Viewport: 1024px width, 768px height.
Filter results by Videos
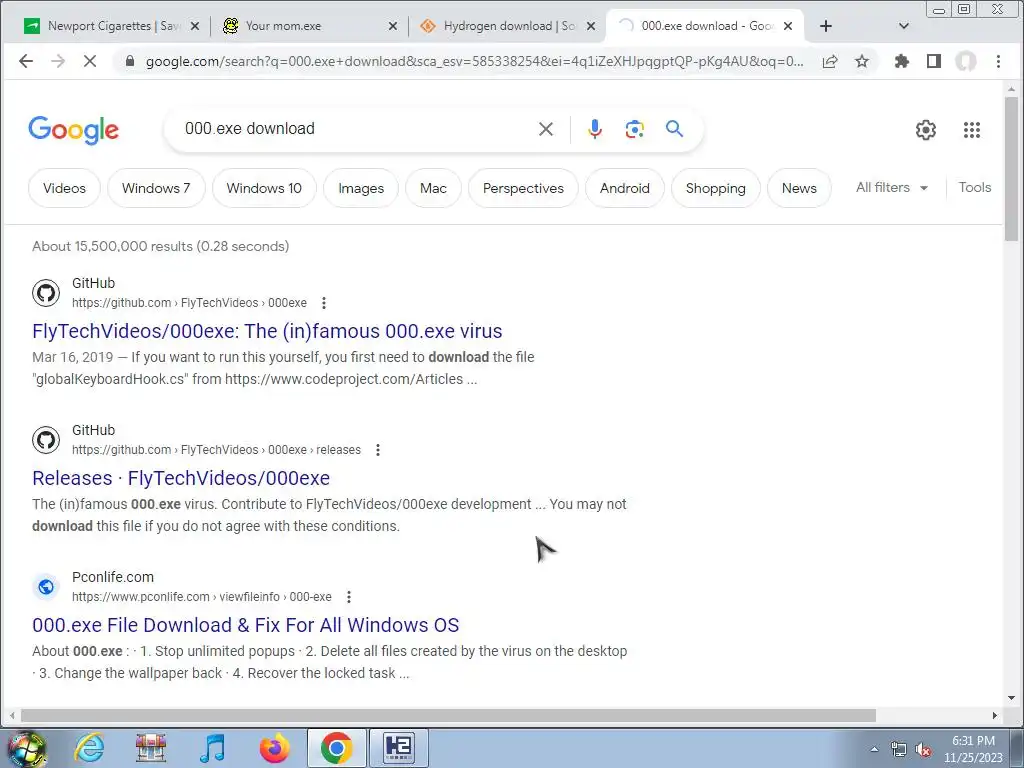pos(64,188)
